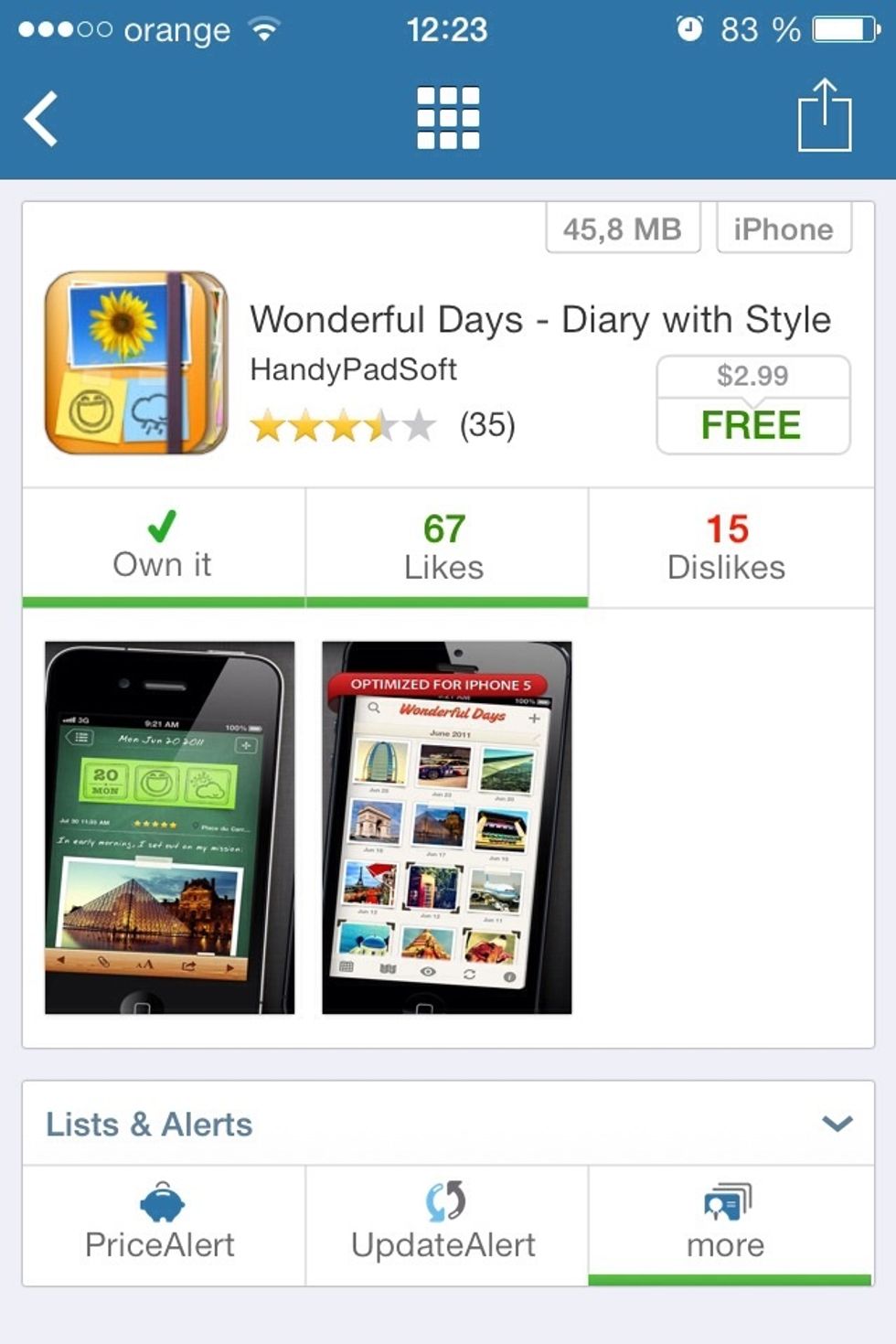Tap the iPhone device tag
The height and width of the screenshot is (1344, 896).
tap(784, 229)
